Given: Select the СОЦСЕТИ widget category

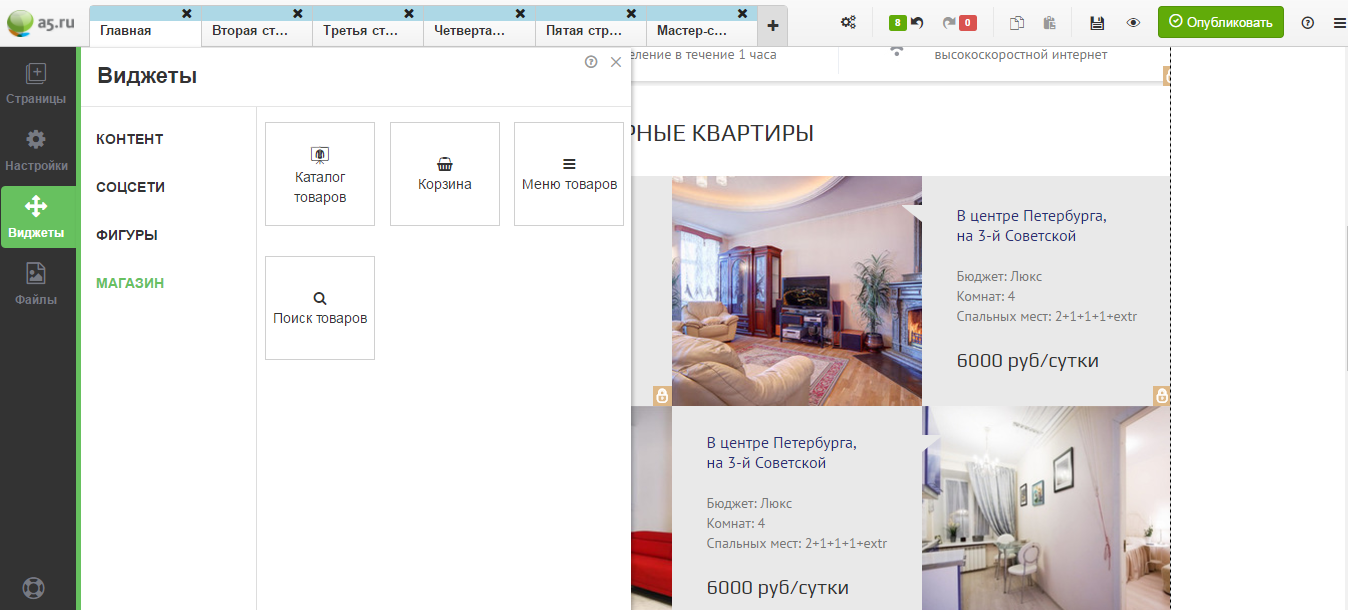Looking at the screenshot, I should [x=131, y=187].
